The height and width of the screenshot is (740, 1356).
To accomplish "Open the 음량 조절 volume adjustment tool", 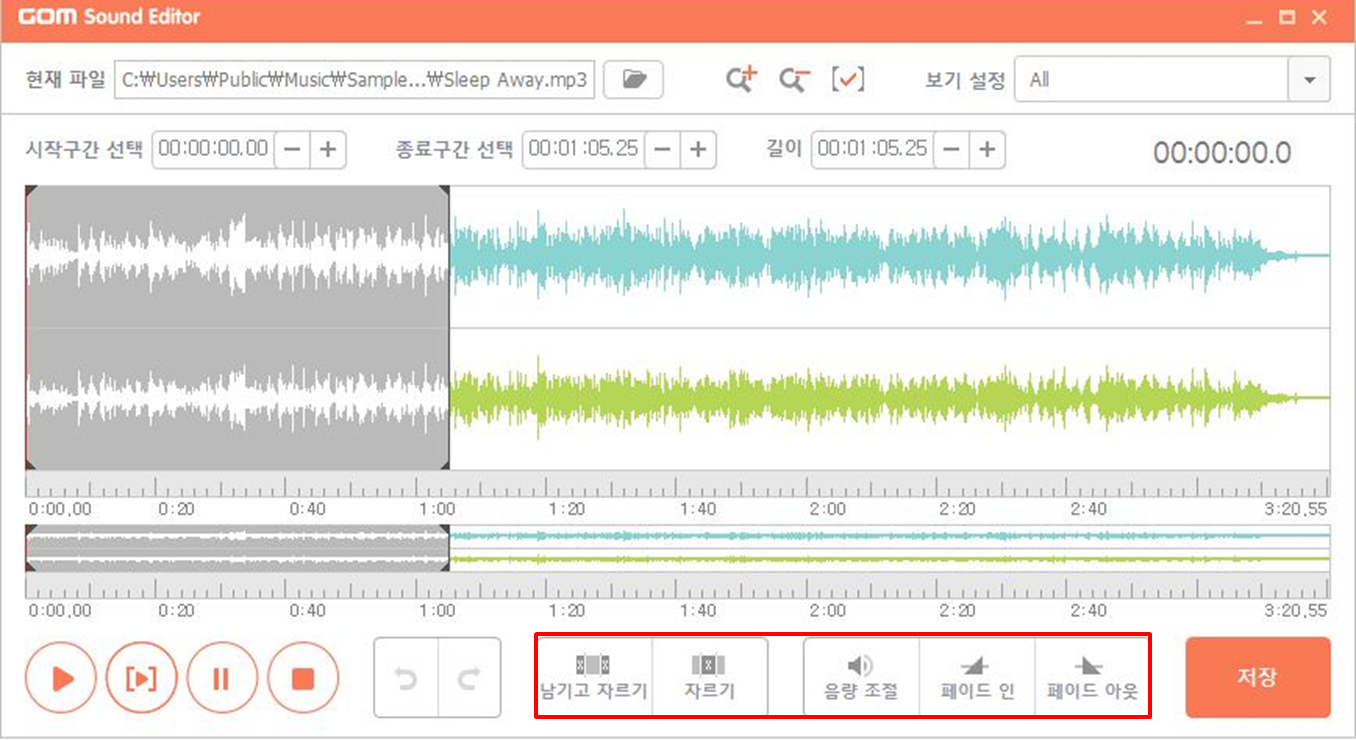I will point(860,676).
